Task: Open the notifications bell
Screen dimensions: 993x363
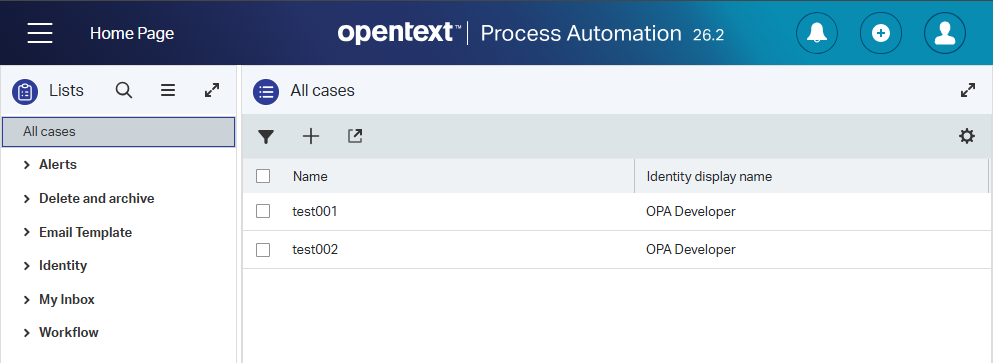Action: click(x=816, y=32)
